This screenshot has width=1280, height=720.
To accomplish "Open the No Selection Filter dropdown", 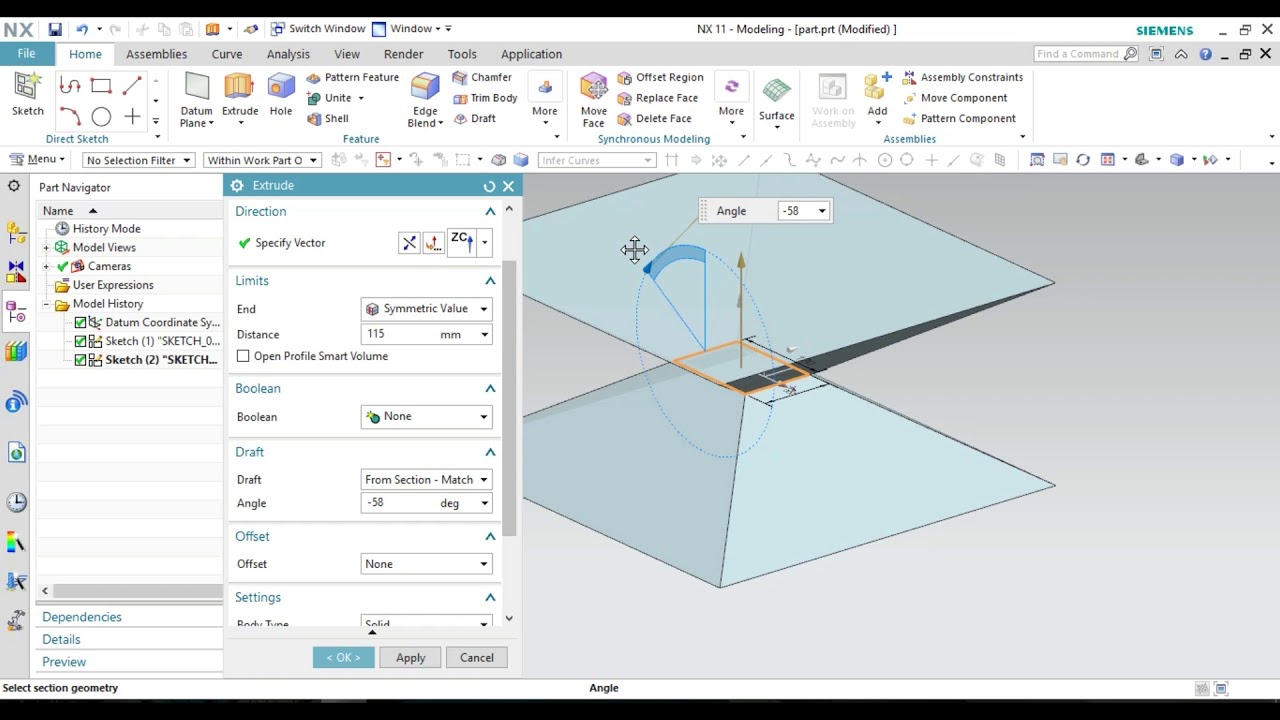I will 138,160.
